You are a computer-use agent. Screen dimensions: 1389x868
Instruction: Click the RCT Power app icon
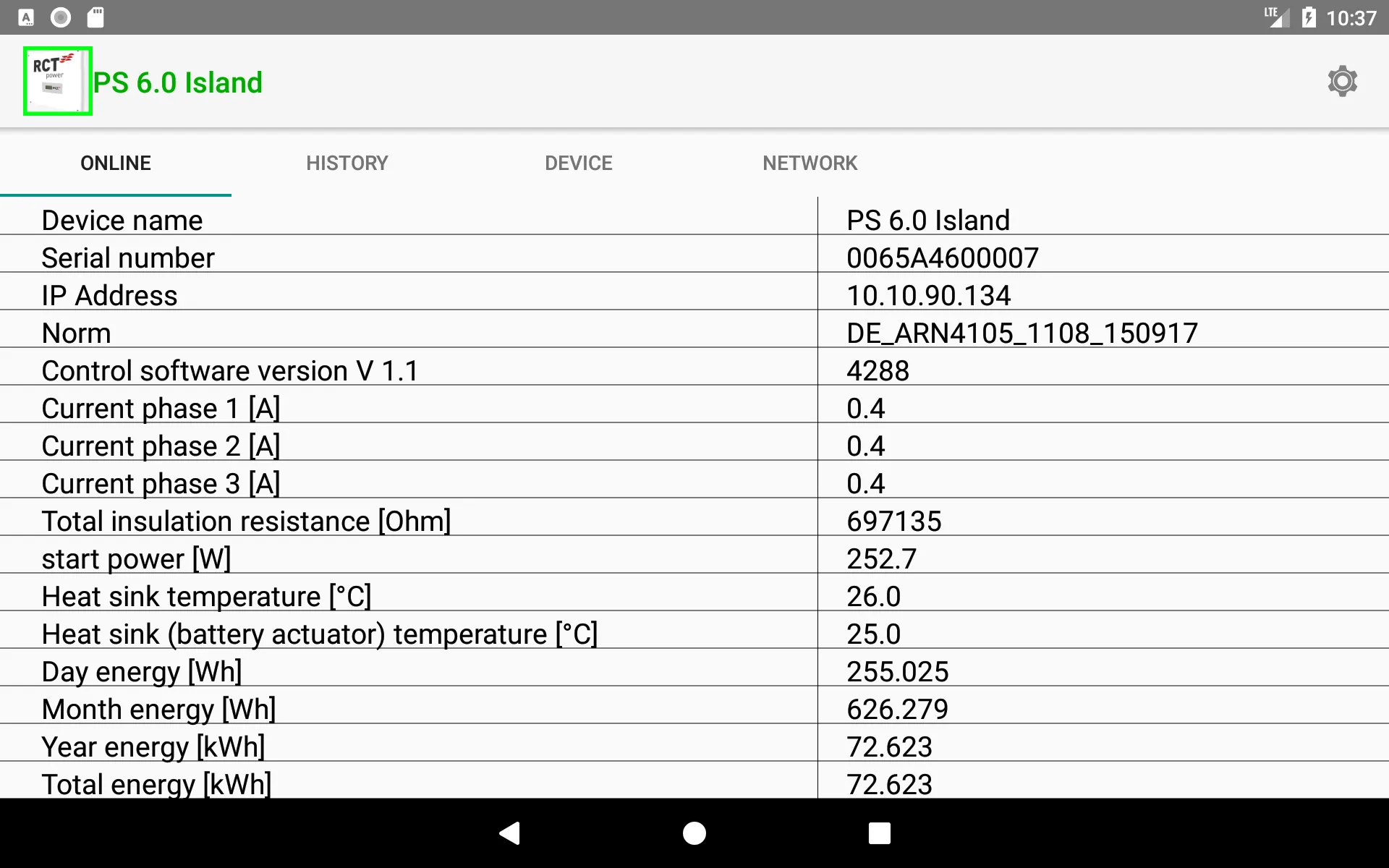click(57, 81)
